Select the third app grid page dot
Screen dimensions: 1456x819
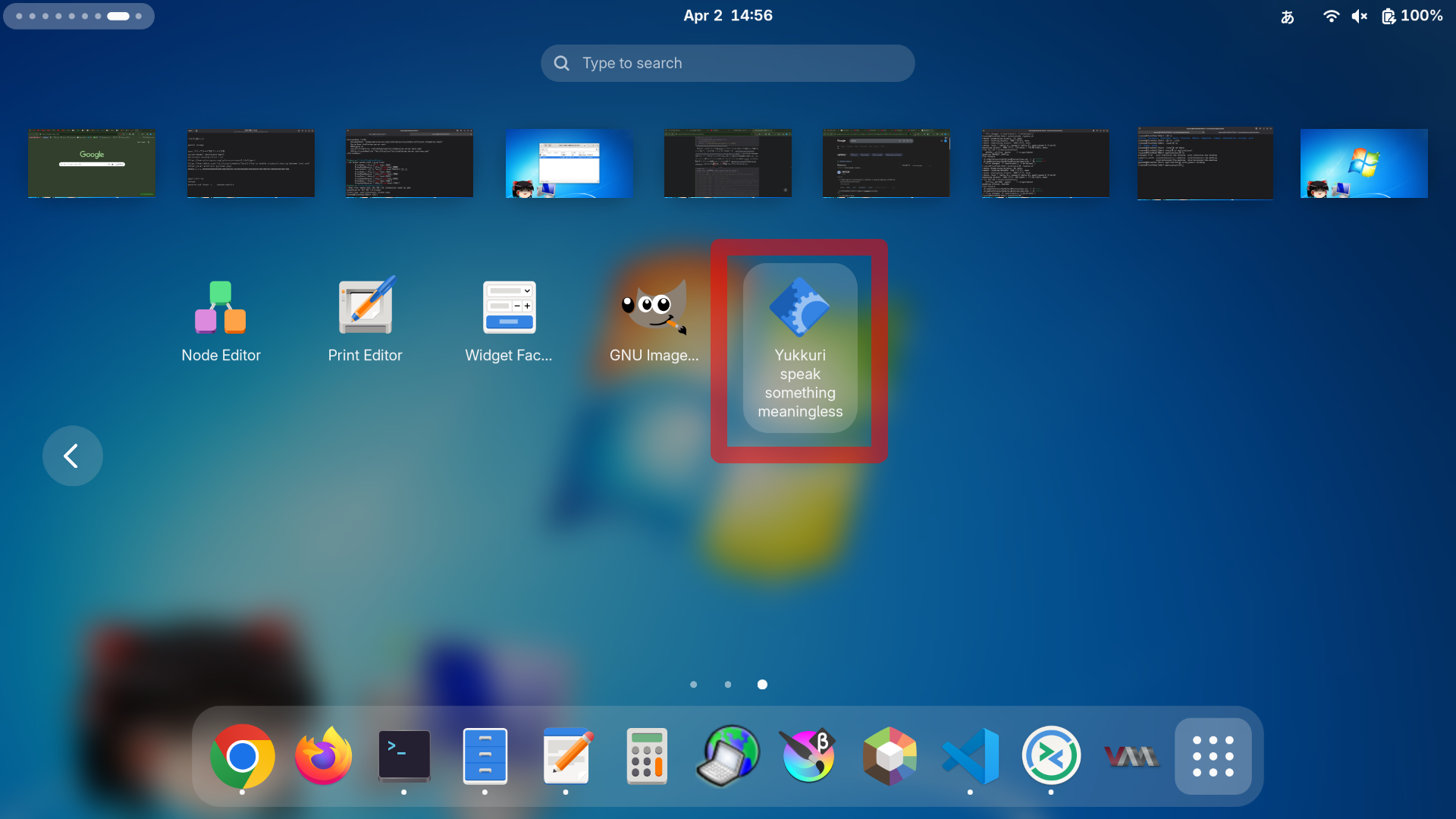pyautogui.click(x=762, y=685)
